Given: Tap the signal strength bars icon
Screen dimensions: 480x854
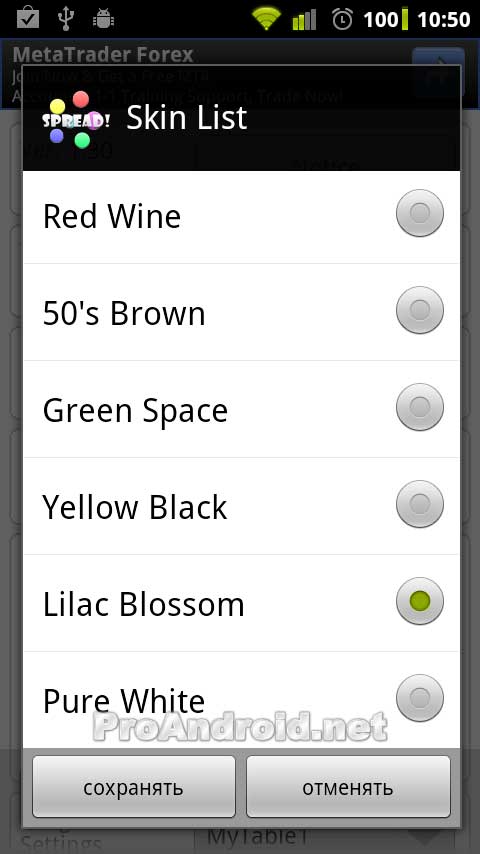Looking at the screenshot, I should pyautogui.click(x=304, y=20).
